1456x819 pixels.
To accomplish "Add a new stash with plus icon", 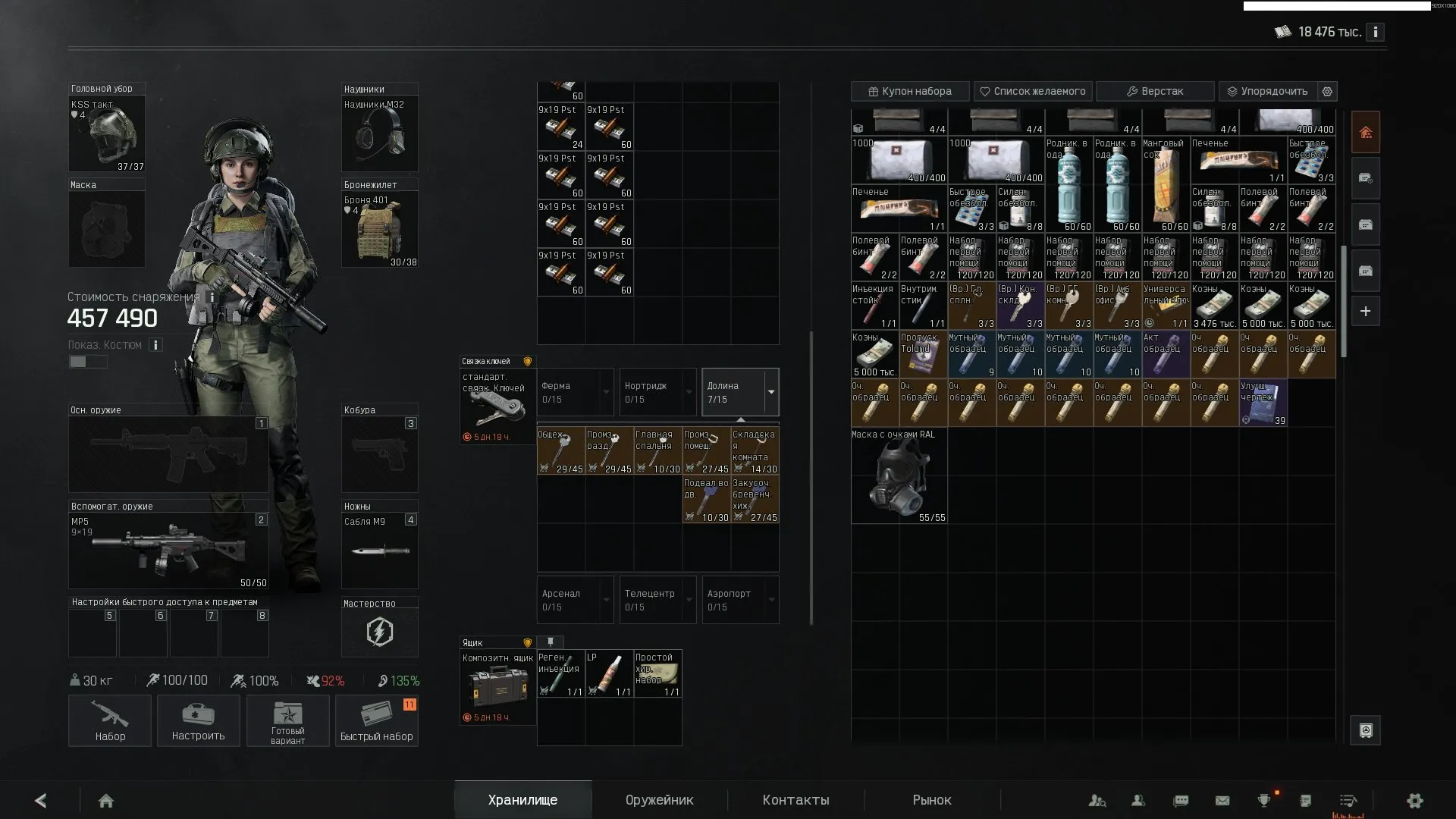I will click(1366, 311).
